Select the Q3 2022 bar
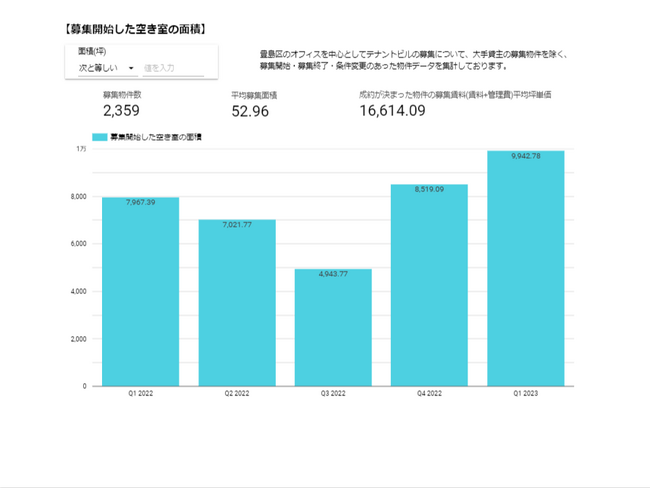Image resolution: width=650 pixels, height=488 pixels. pos(333,330)
